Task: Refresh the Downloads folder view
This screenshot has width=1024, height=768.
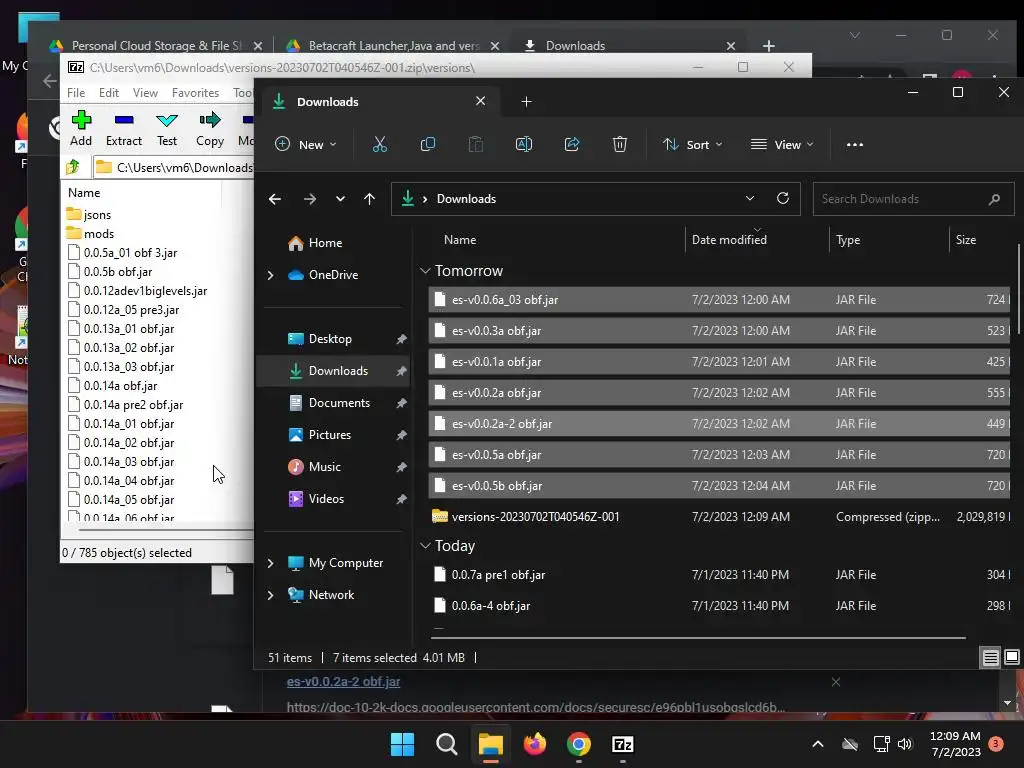Action: [x=782, y=198]
